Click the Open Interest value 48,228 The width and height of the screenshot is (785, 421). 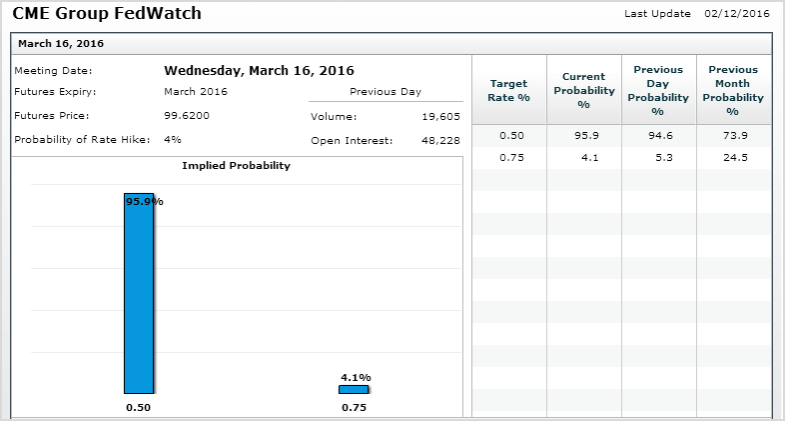click(x=441, y=141)
